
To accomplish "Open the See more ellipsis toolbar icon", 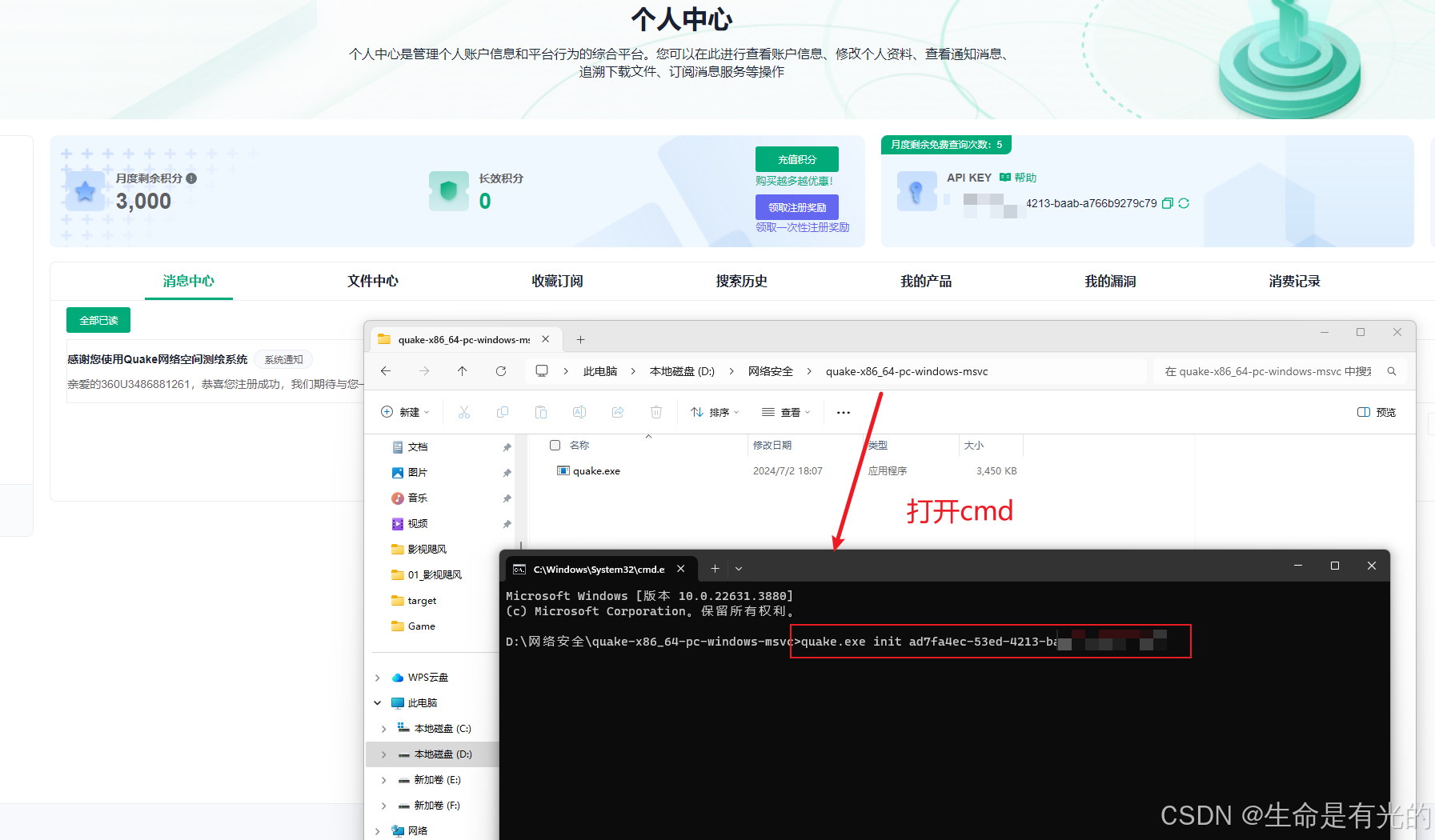I will point(843,412).
